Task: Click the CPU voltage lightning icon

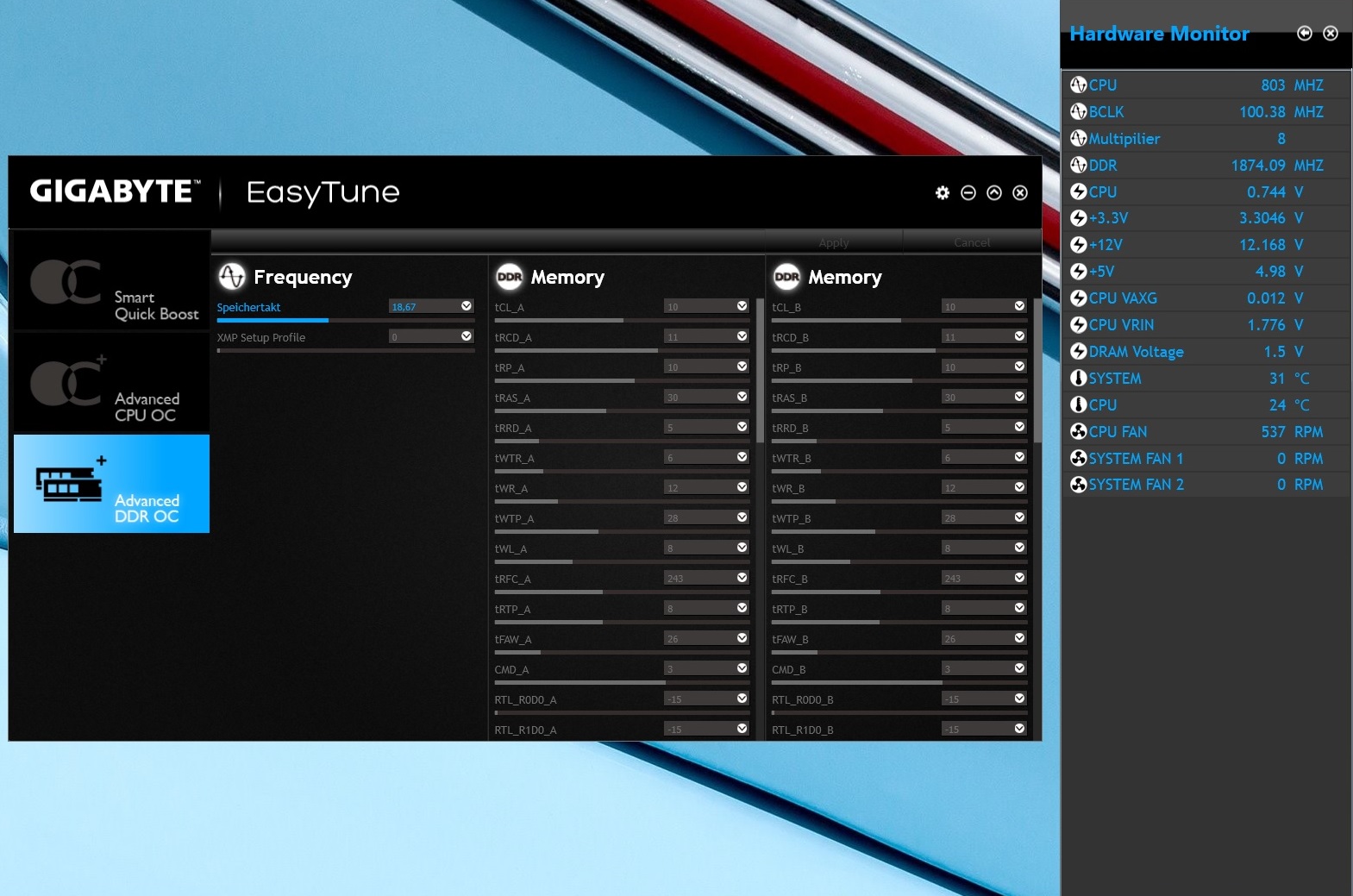Action: 1078,191
